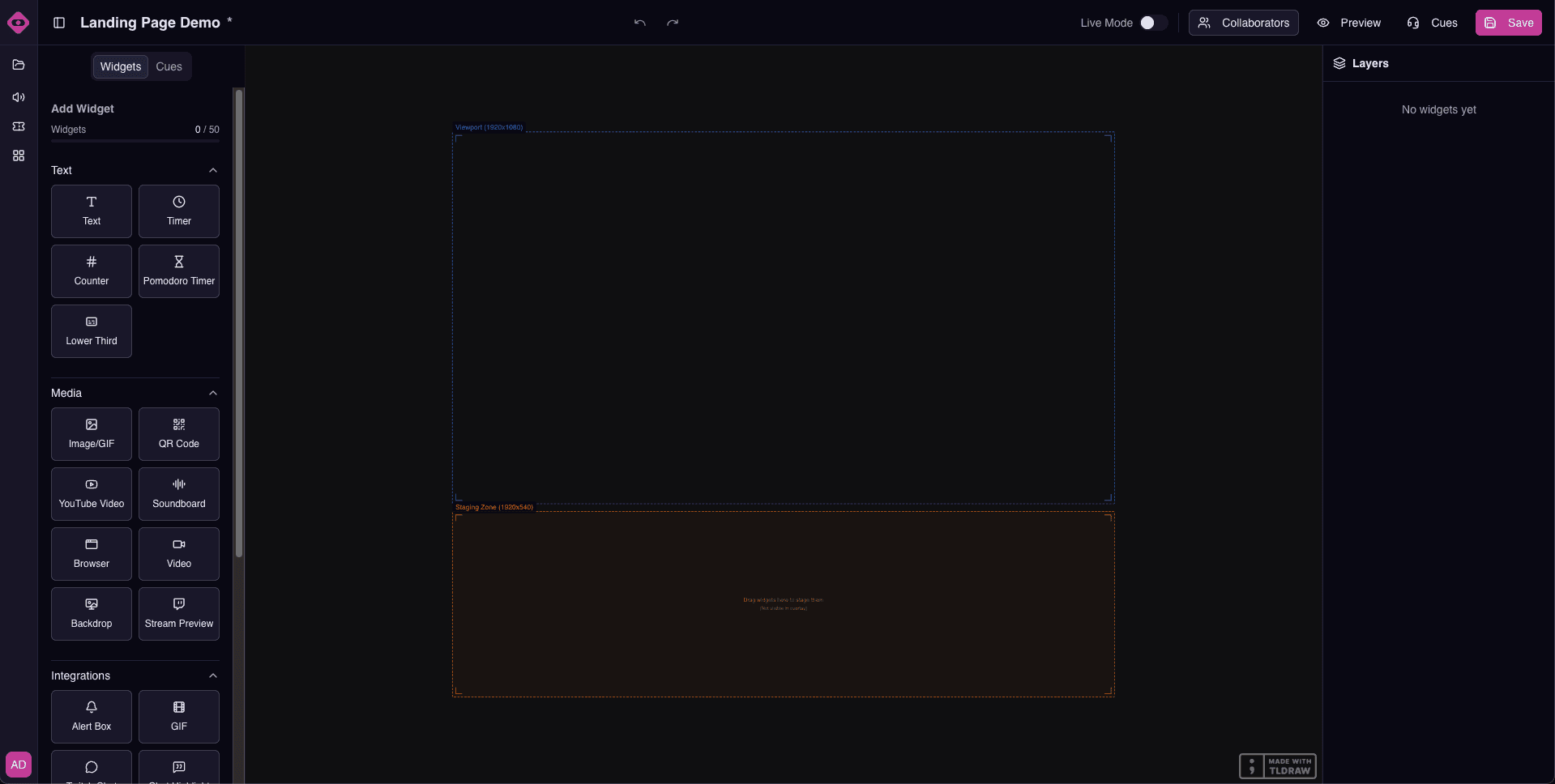This screenshot has width=1555, height=784.
Task: Select the Stream Preview widget
Action: pyautogui.click(x=178, y=613)
